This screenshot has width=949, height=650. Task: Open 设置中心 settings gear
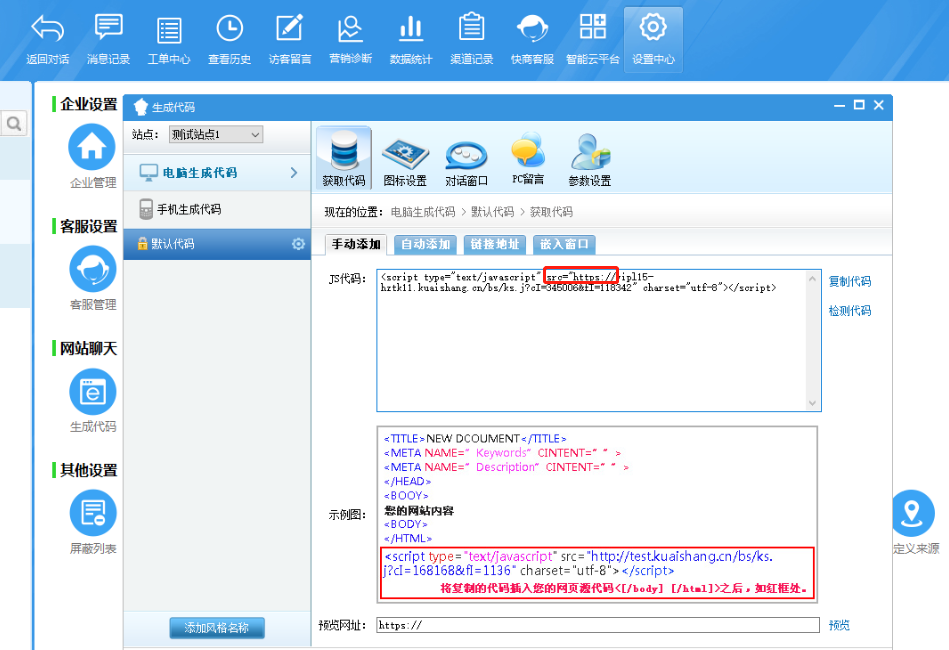tap(653, 39)
